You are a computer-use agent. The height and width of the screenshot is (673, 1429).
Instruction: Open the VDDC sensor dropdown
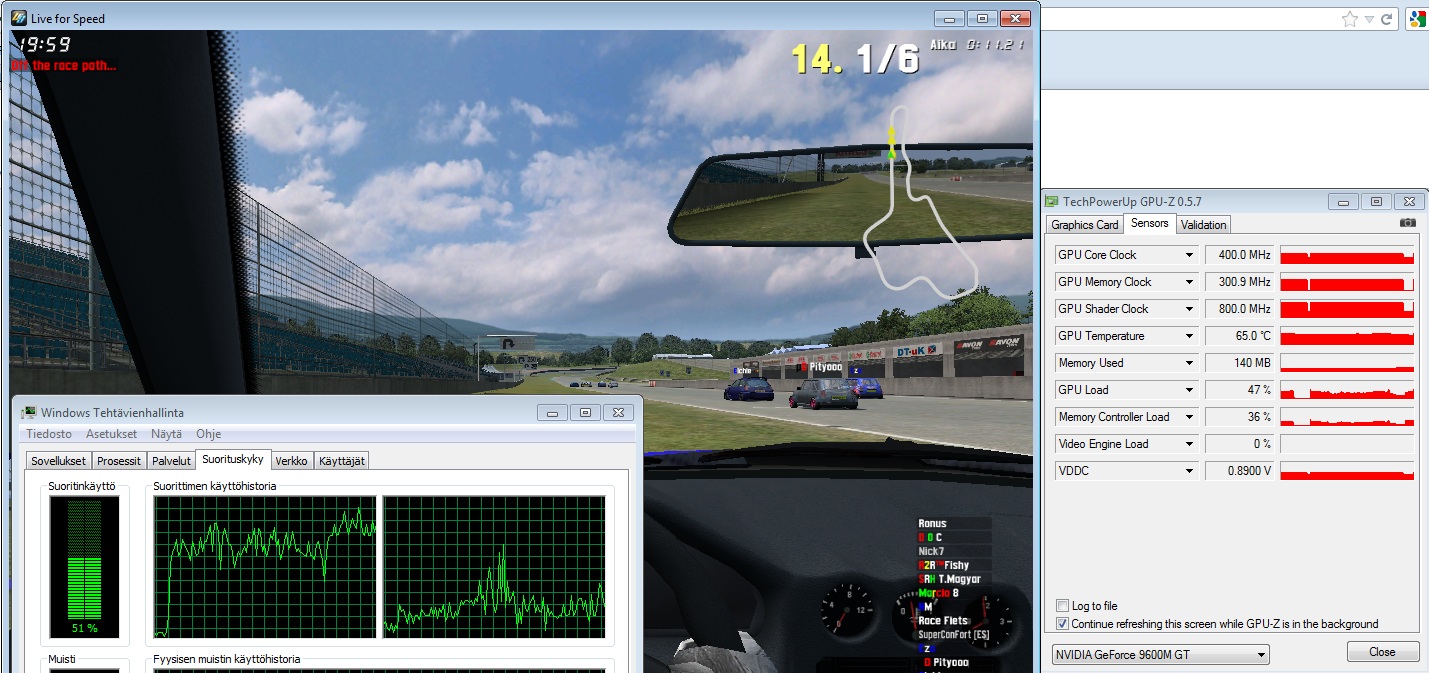[1189, 471]
